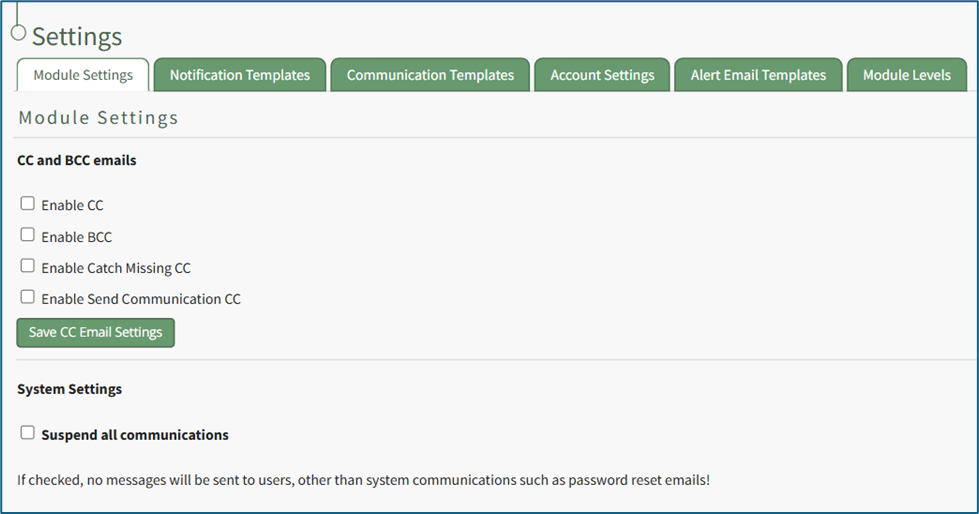This screenshot has height=514, width=979.
Task: Go to the Account Settings tab
Action: tap(602, 75)
